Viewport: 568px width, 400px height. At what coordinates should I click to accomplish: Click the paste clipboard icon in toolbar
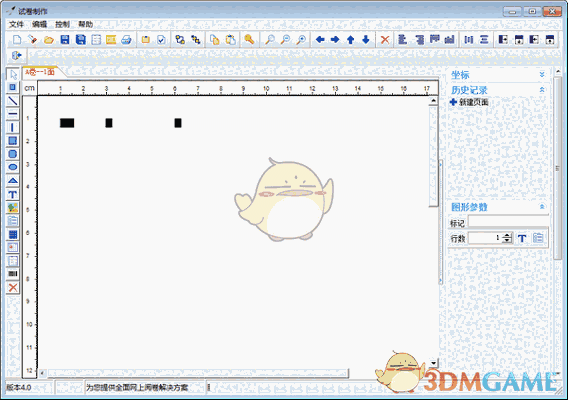(230, 39)
